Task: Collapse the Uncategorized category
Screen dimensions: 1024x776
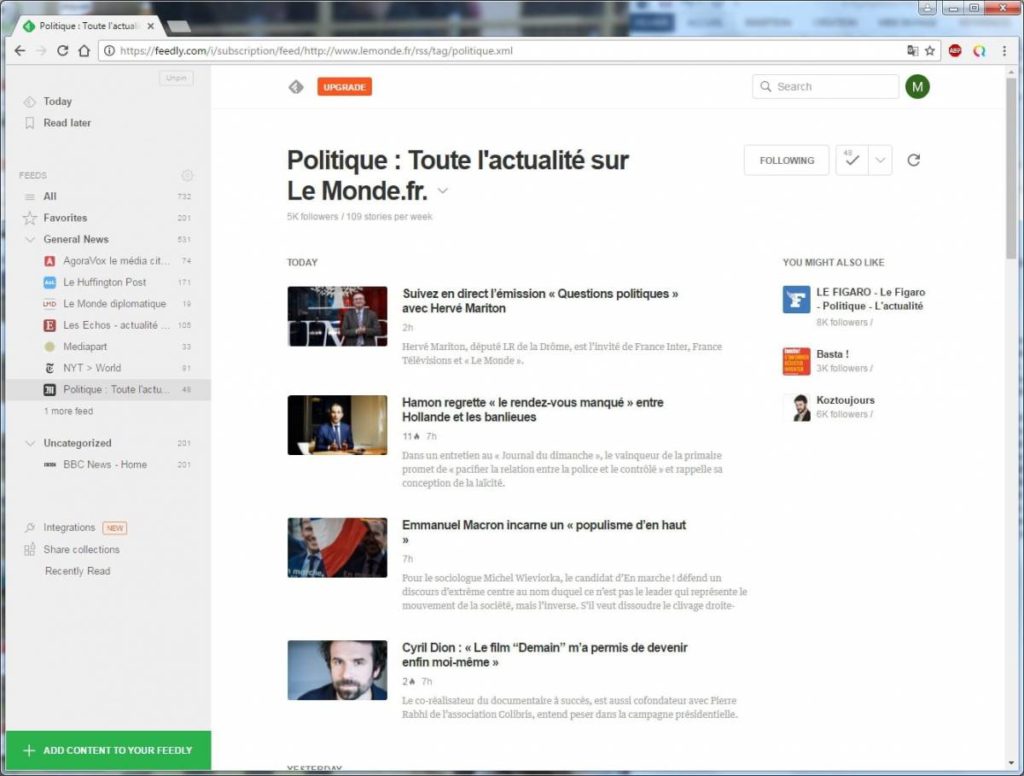Action: (29, 444)
